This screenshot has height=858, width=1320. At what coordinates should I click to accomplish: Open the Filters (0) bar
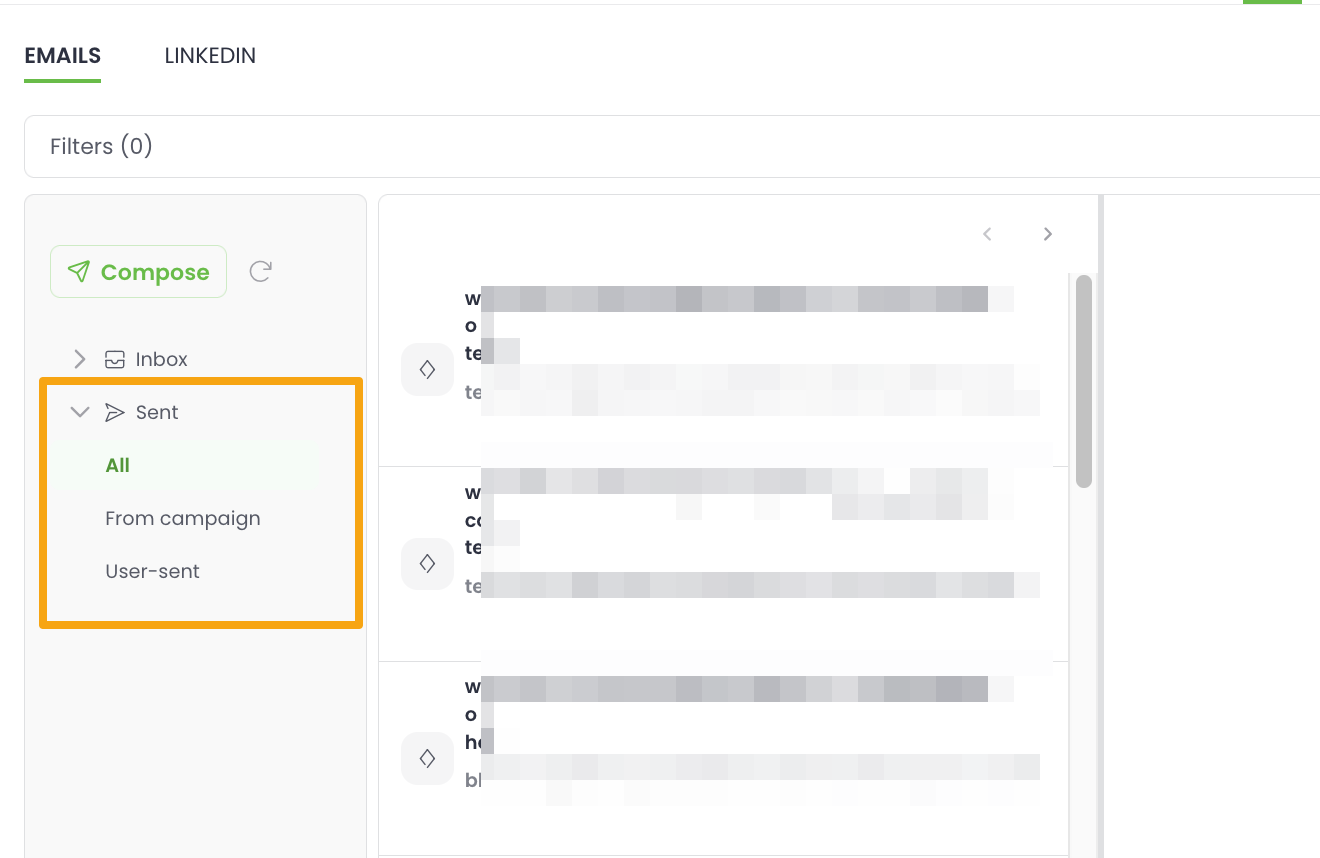click(672, 147)
